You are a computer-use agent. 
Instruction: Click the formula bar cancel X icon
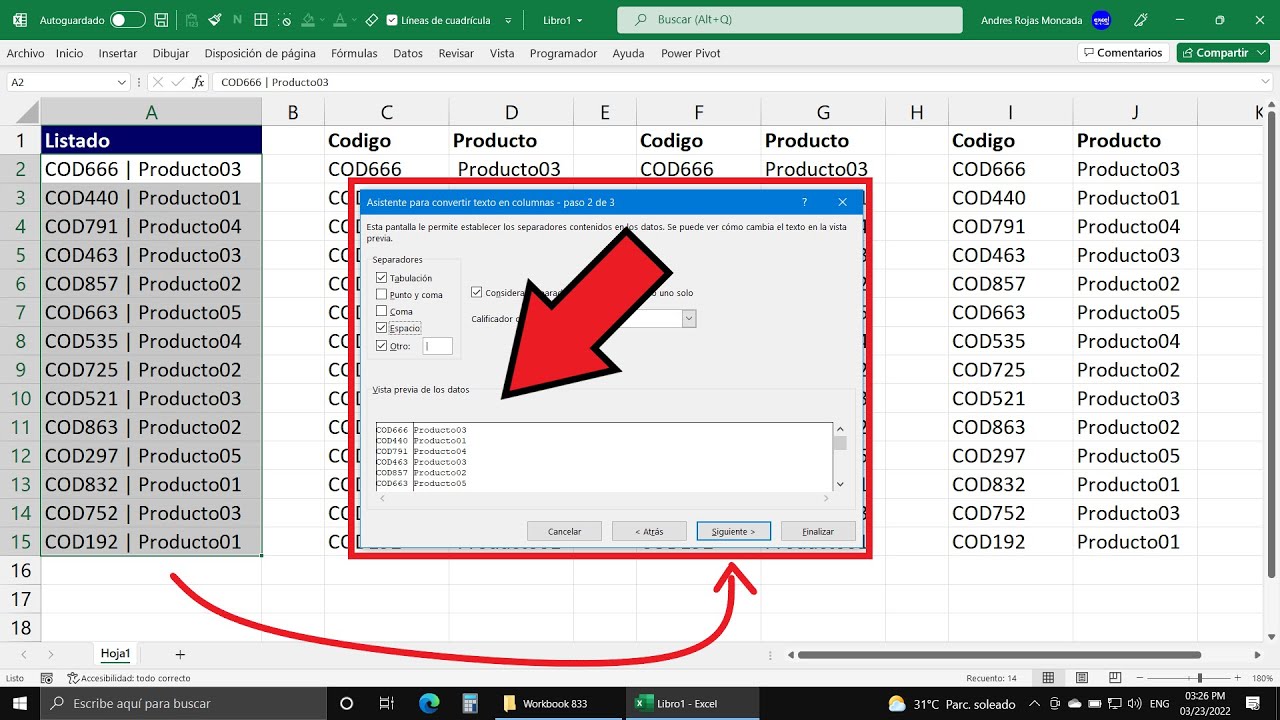click(x=157, y=82)
